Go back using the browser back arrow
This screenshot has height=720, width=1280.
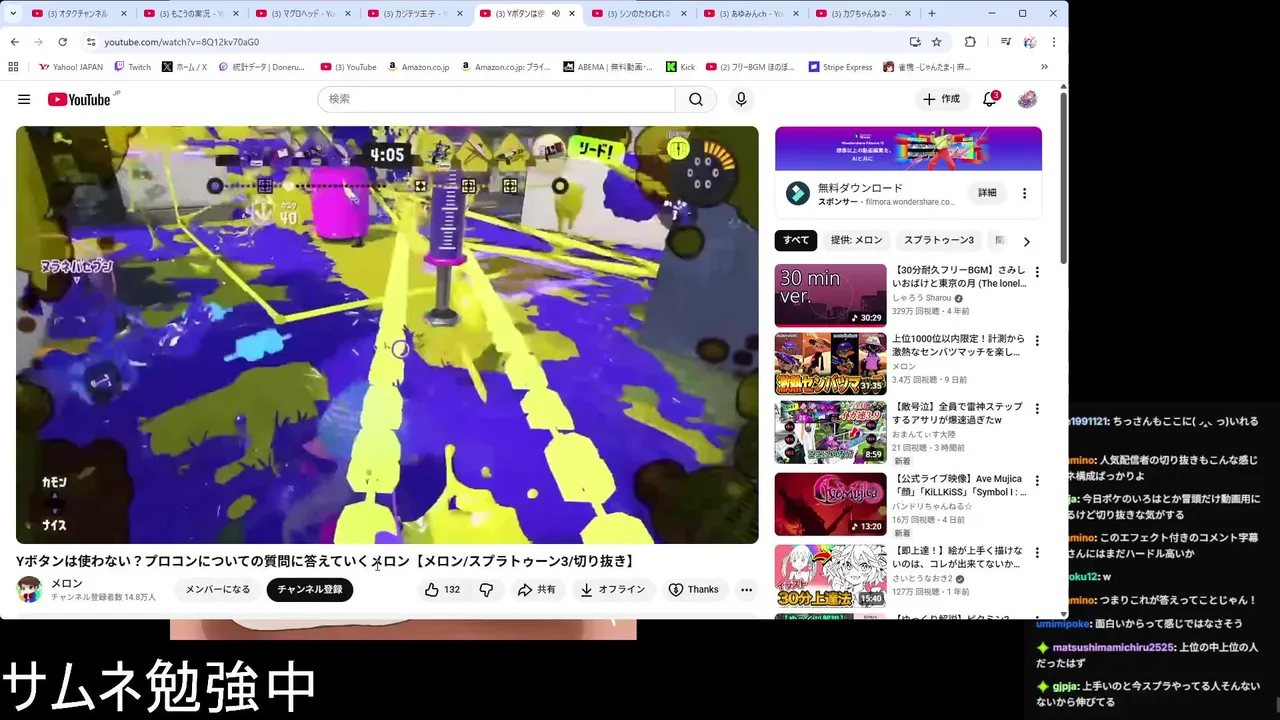tap(15, 42)
